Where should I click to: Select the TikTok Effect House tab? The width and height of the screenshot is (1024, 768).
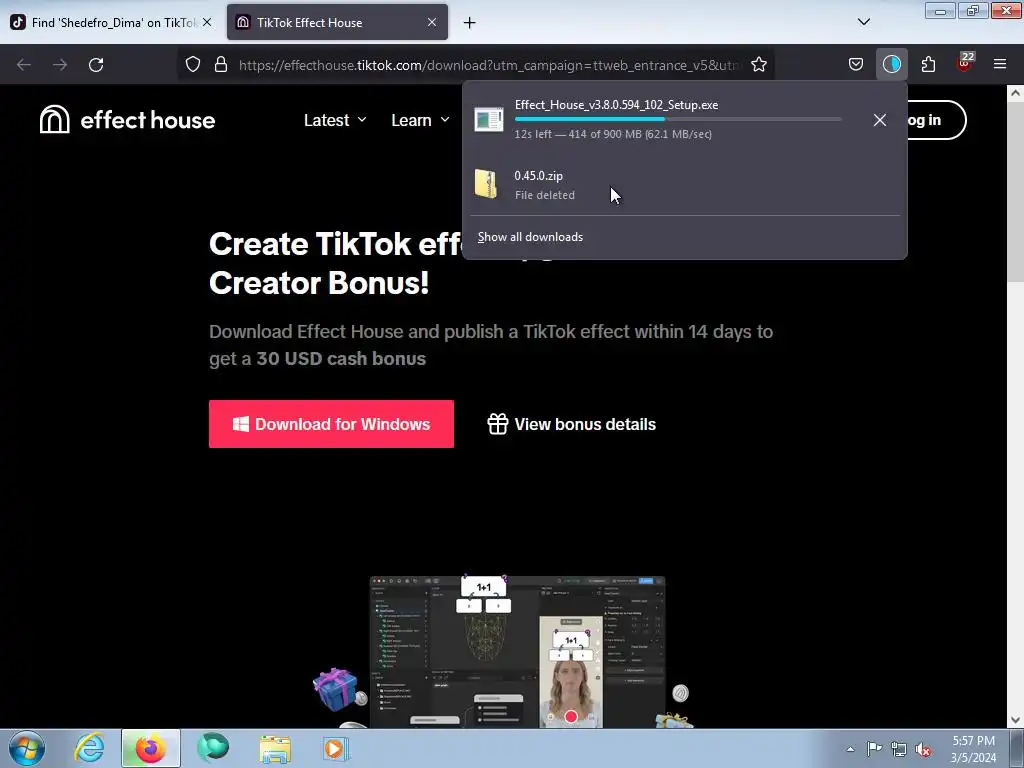click(337, 22)
